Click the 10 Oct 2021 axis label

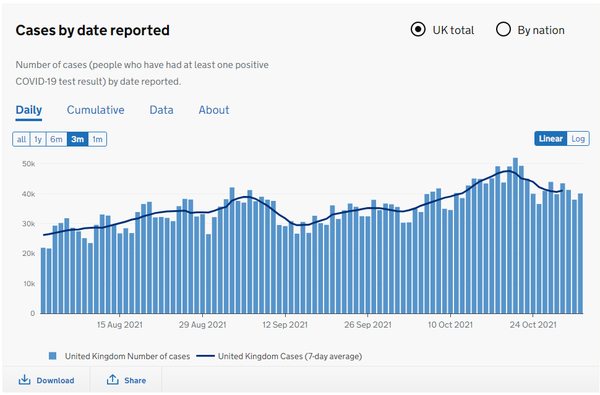pos(450,325)
